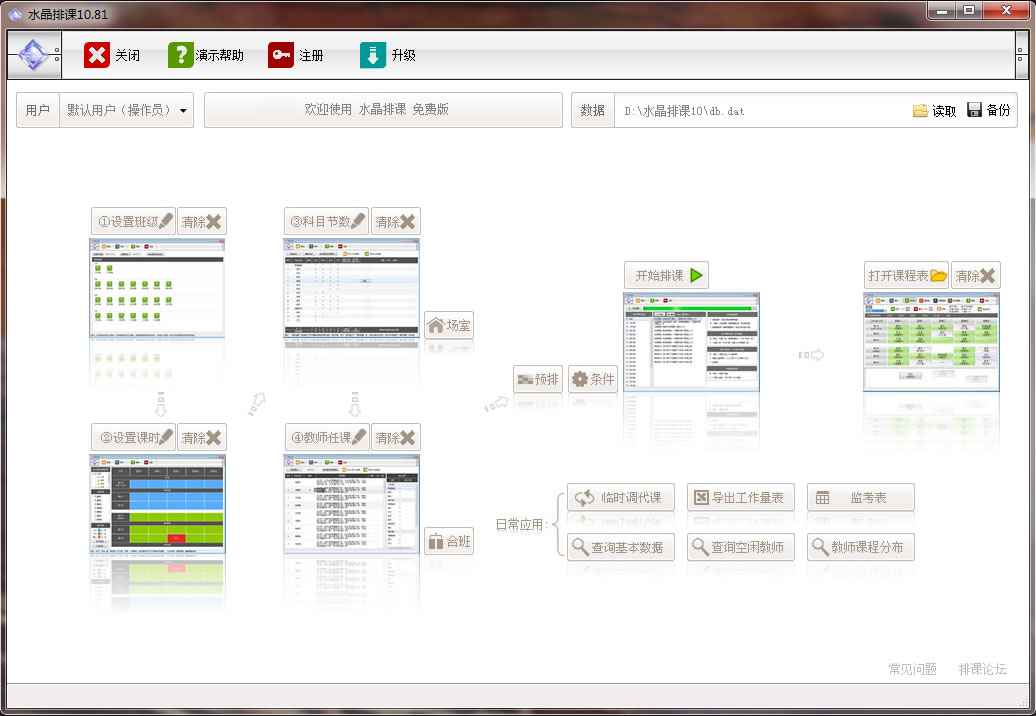
Task: Open 临时调代课 function
Action: 621,497
